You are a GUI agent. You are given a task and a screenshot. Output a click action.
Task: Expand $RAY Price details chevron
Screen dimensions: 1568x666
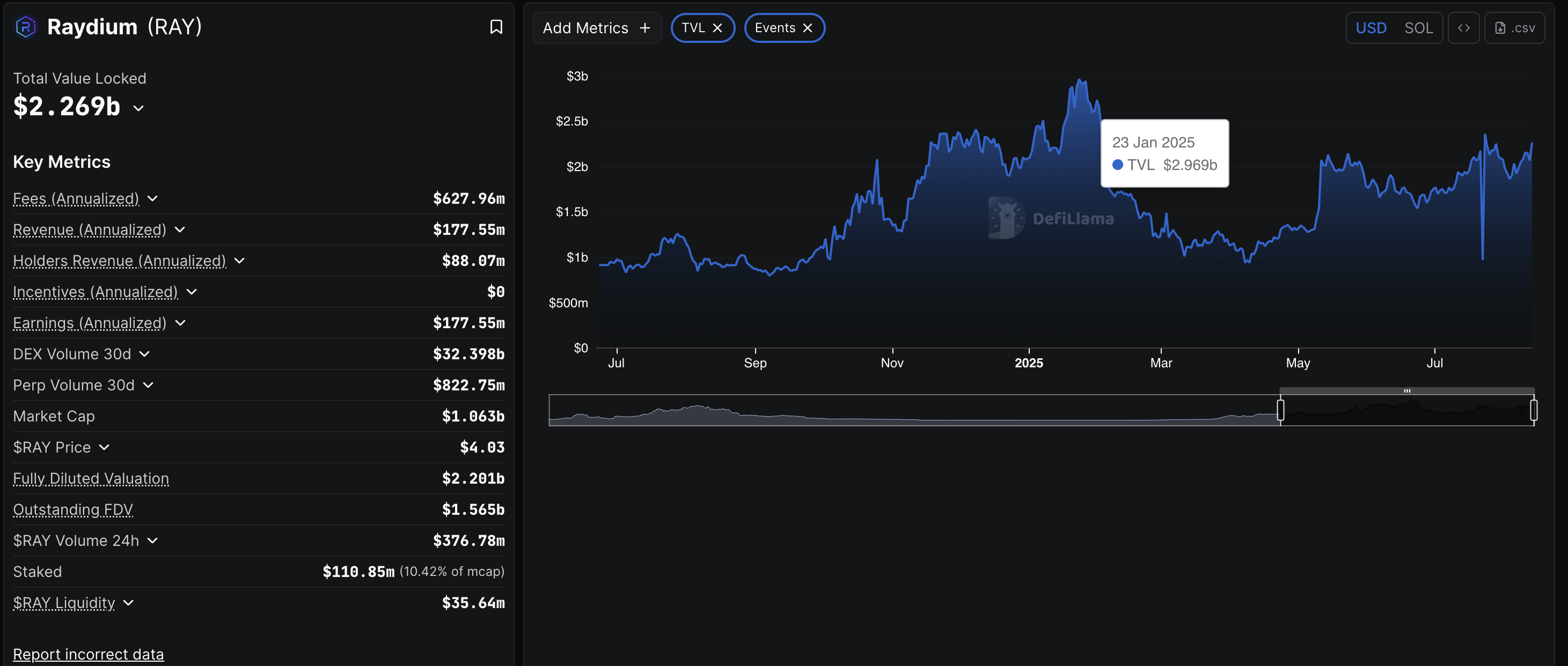pos(104,447)
